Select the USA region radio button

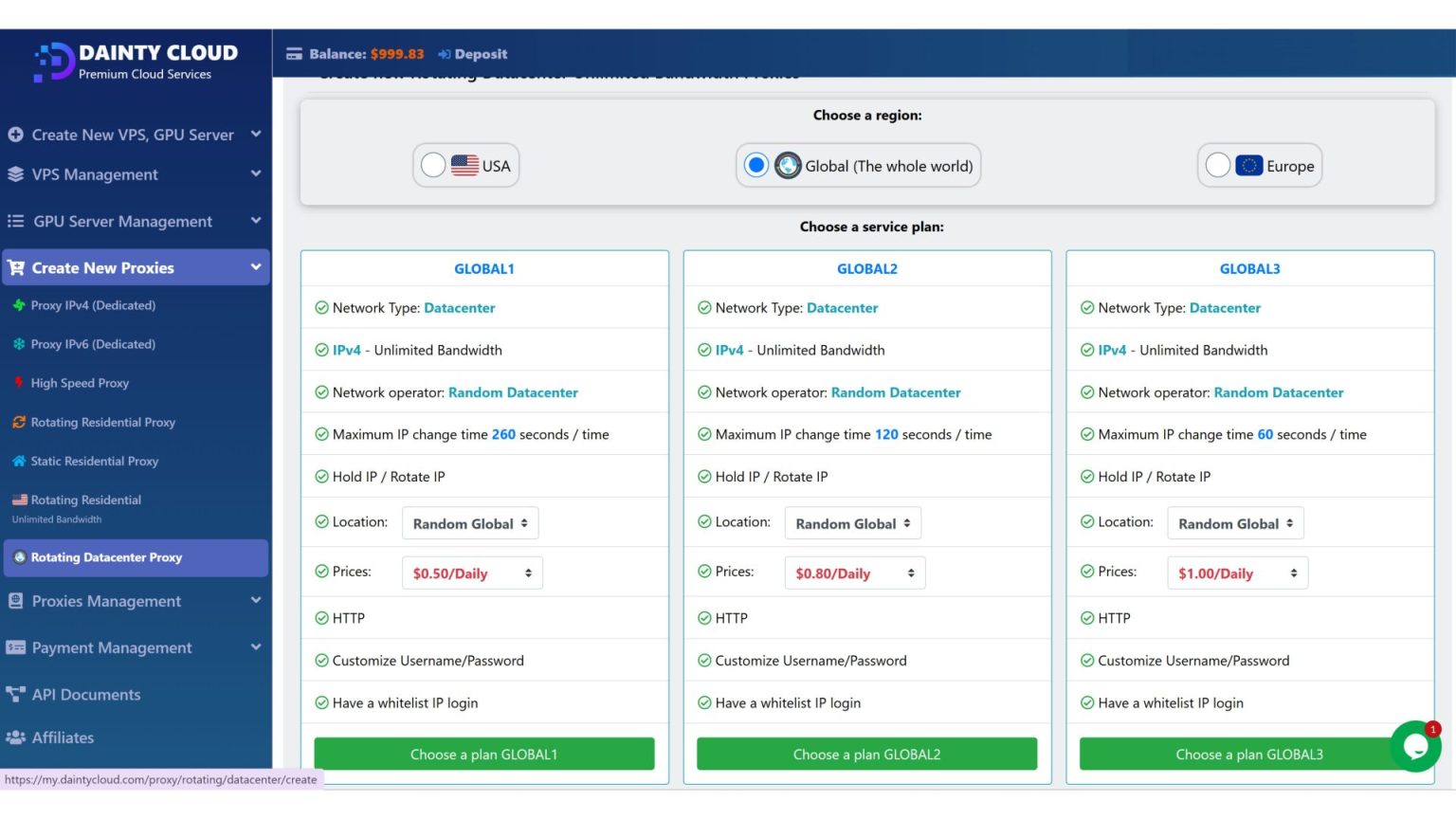pos(433,164)
